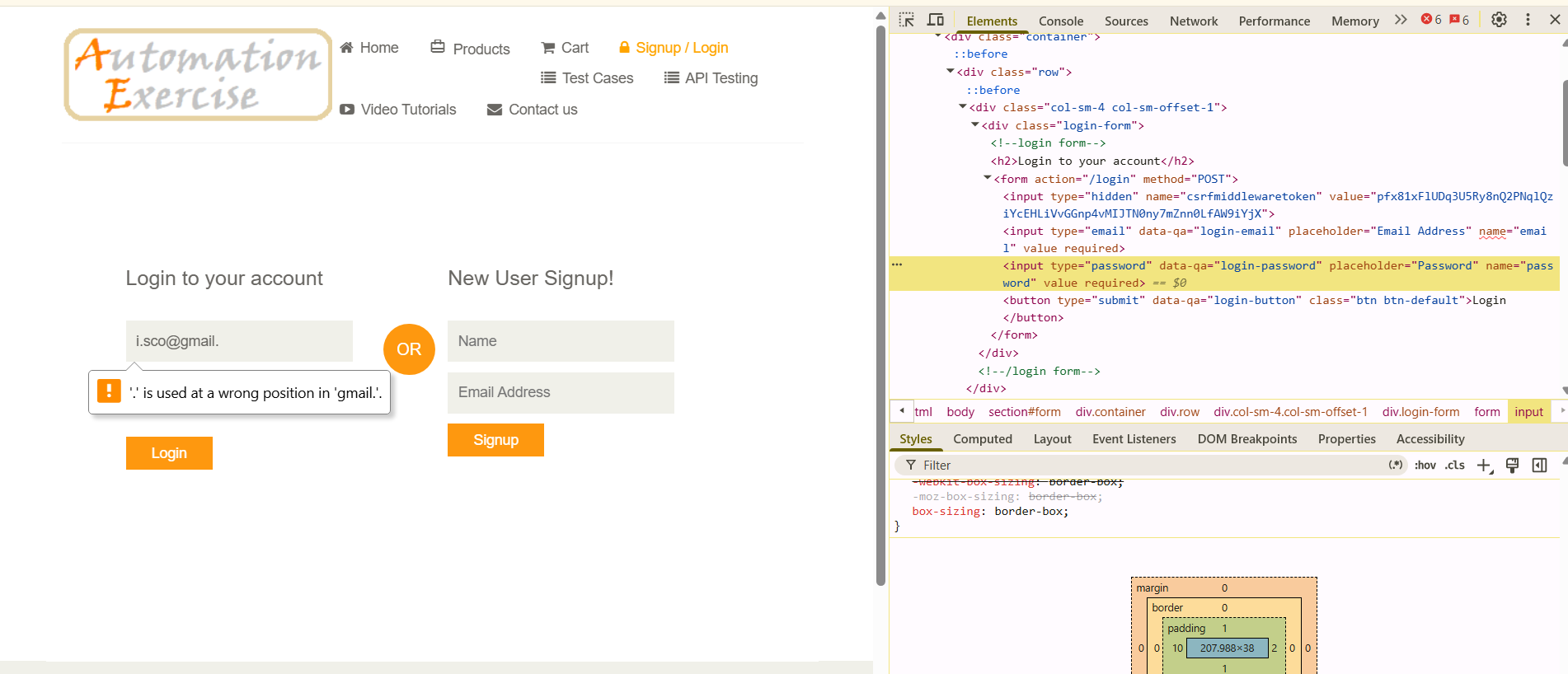Viewport: 1568px width, 674px height.
Task: Switch to the Memory tab
Action: pos(1355,21)
